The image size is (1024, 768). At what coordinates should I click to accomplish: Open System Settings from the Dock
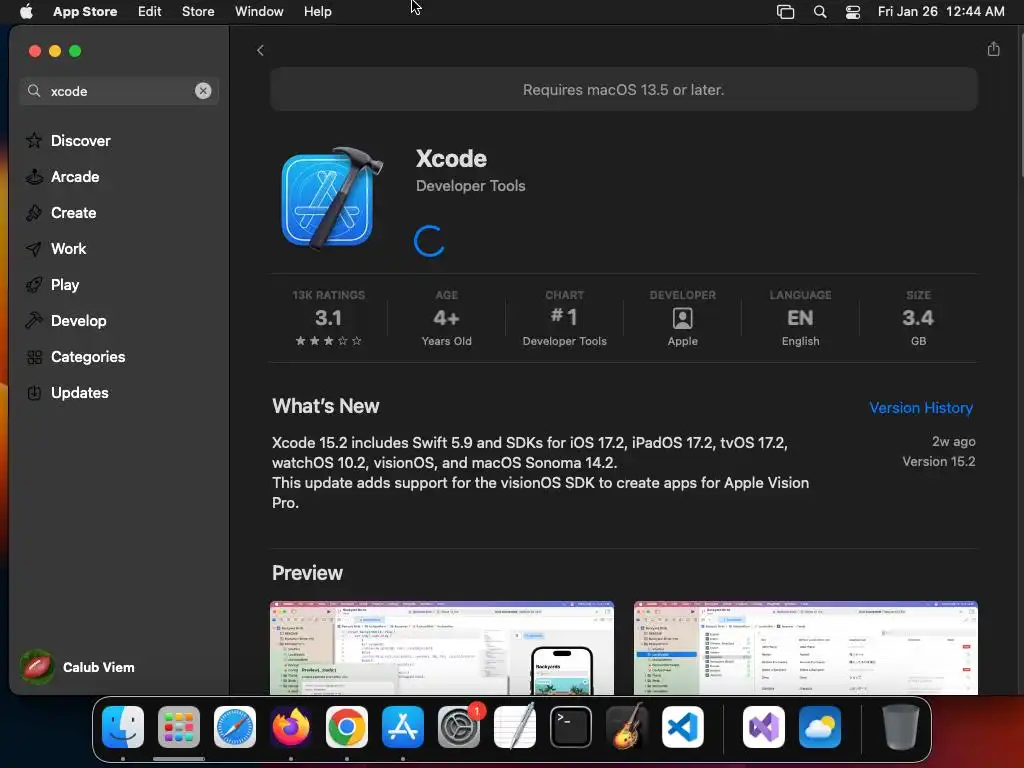(458, 726)
